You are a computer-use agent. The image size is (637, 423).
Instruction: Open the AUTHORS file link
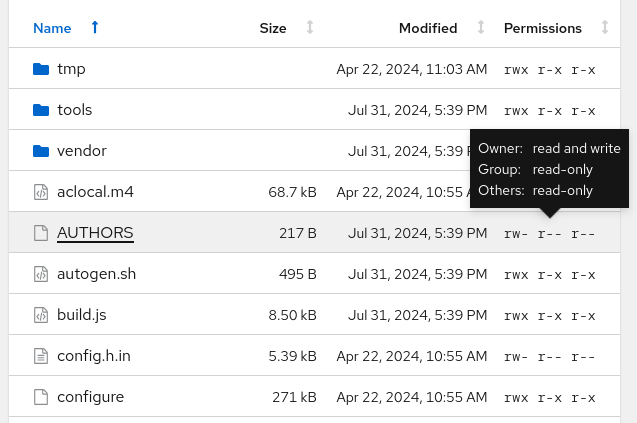pyautogui.click(x=95, y=233)
